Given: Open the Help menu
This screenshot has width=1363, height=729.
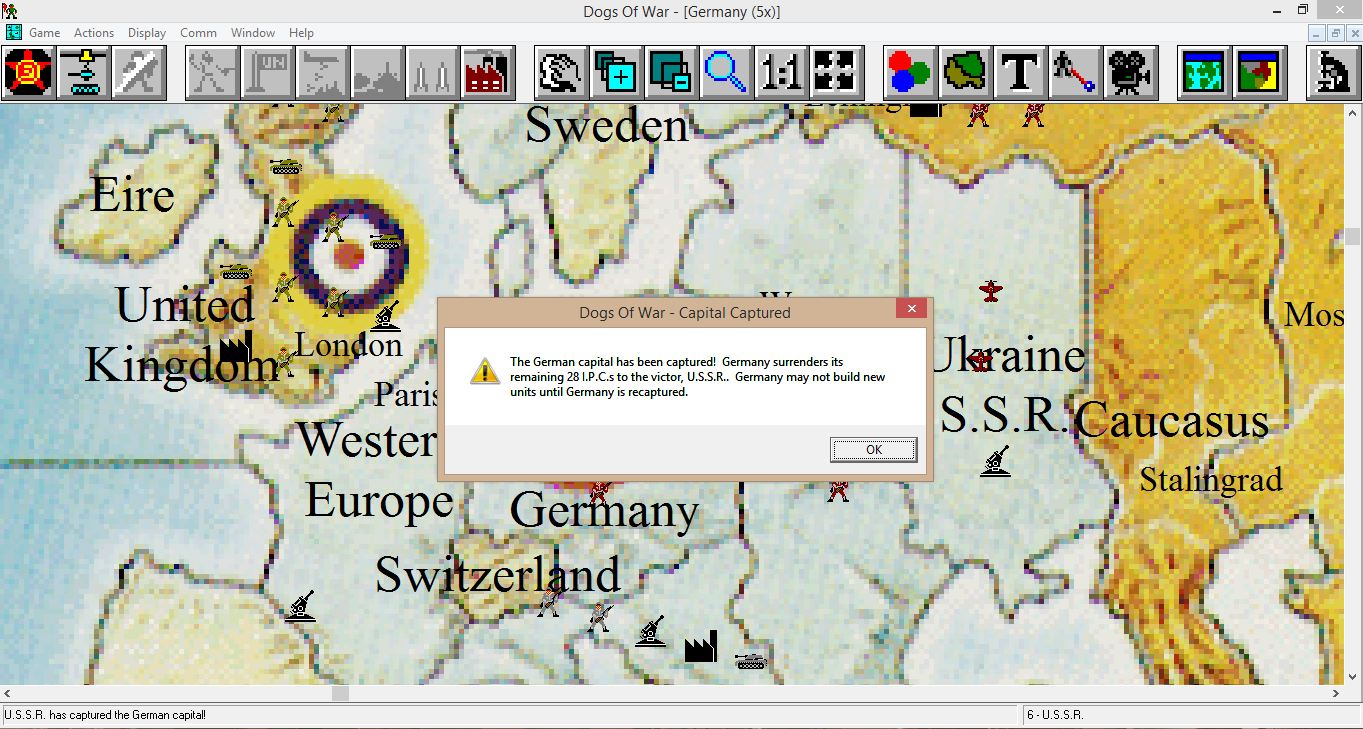Looking at the screenshot, I should [301, 33].
